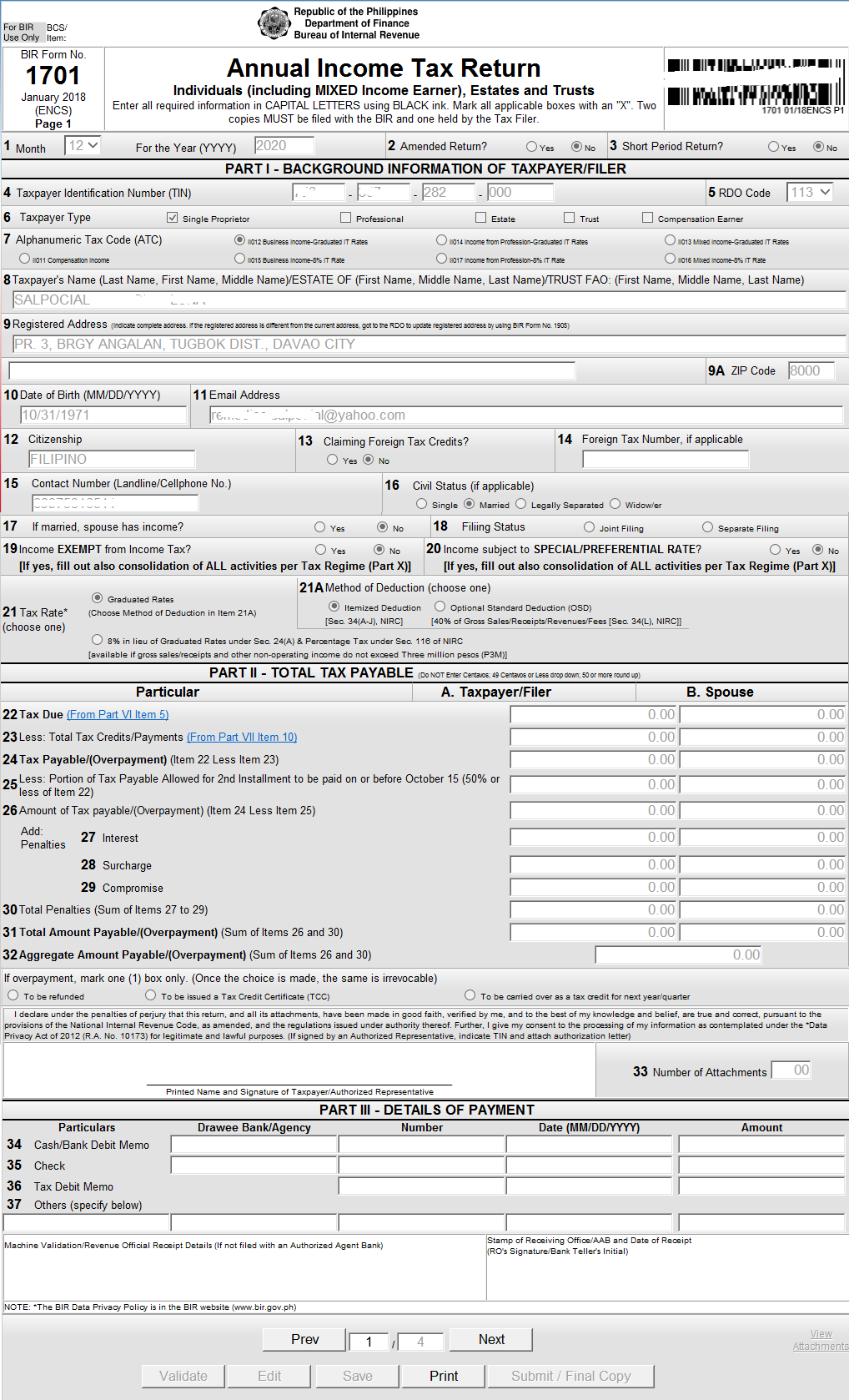Choose Optional Standard Deduction (OSD)
This screenshot has width=849, height=1400.
(x=440, y=607)
